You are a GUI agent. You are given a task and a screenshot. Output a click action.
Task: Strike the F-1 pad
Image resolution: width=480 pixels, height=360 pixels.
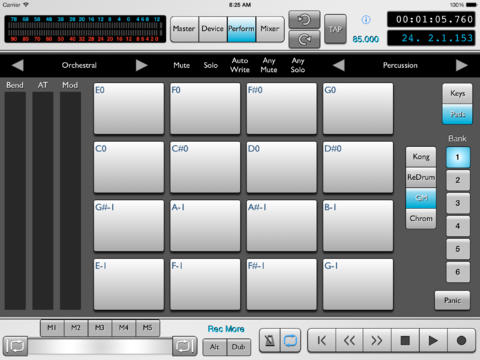[x=205, y=285]
